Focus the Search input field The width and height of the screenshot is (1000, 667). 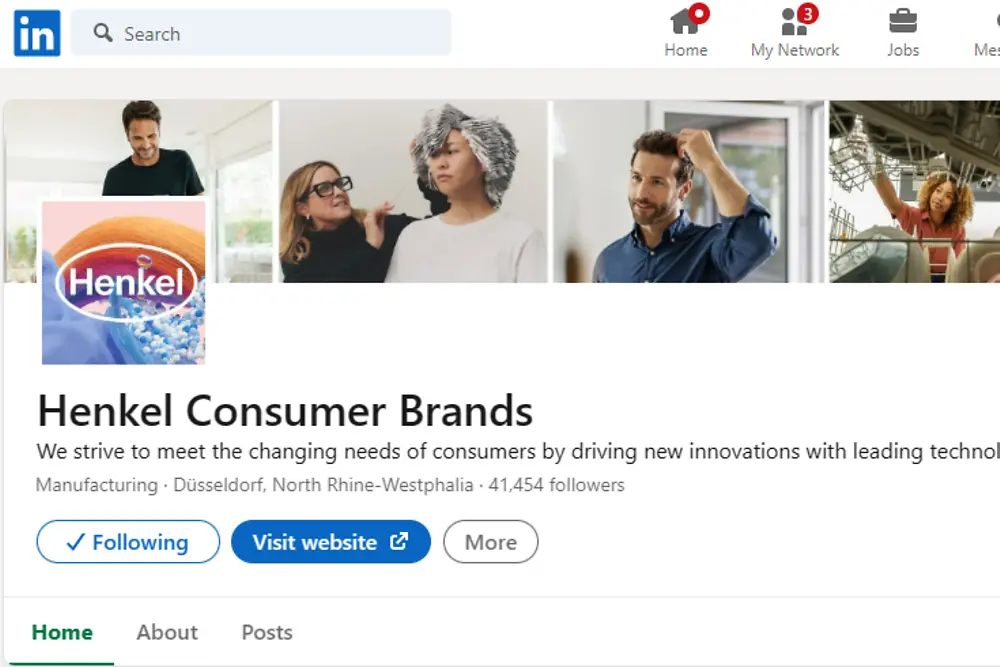click(x=280, y=33)
